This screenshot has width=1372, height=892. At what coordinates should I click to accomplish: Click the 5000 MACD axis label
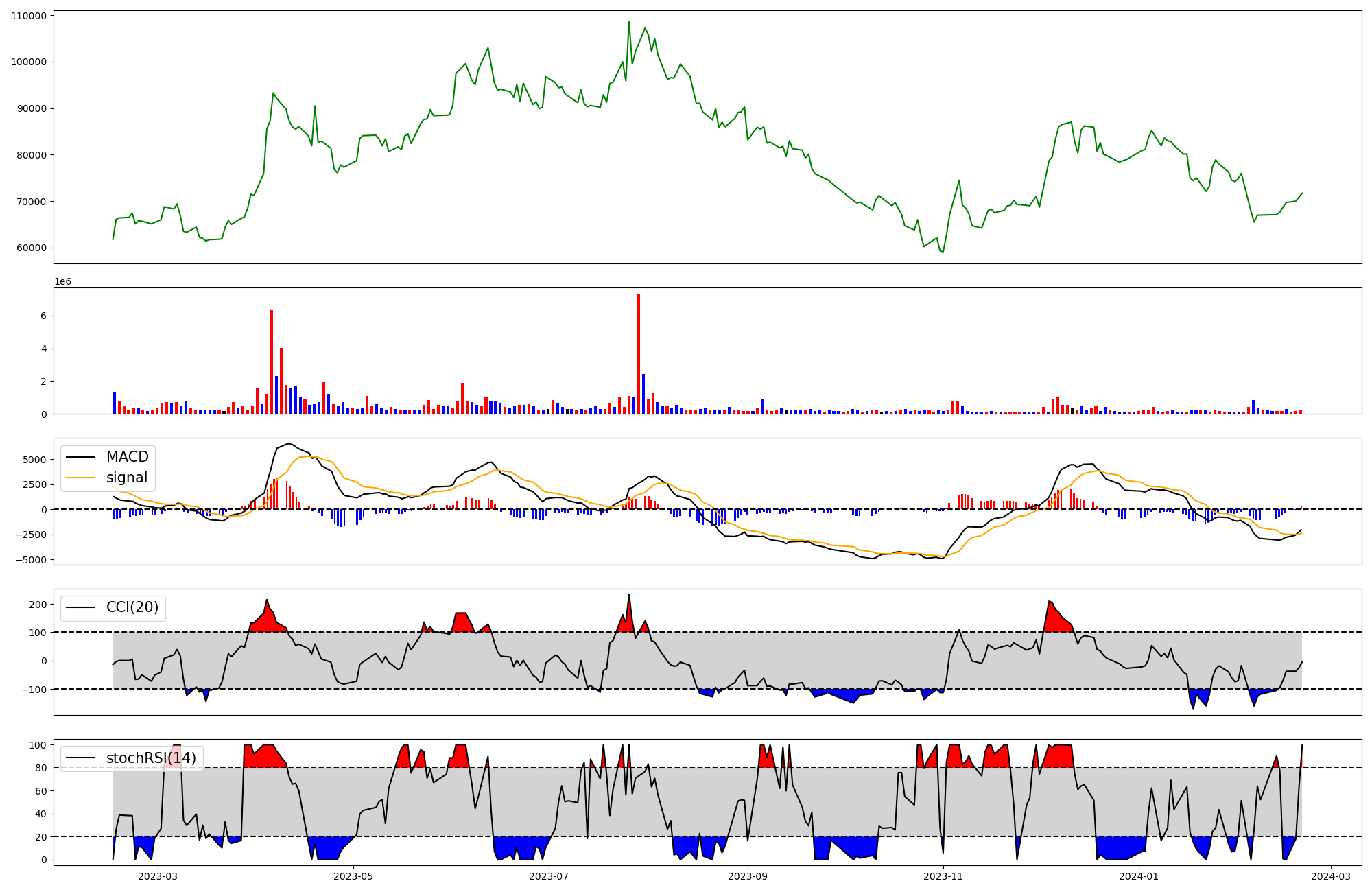(x=35, y=460)
